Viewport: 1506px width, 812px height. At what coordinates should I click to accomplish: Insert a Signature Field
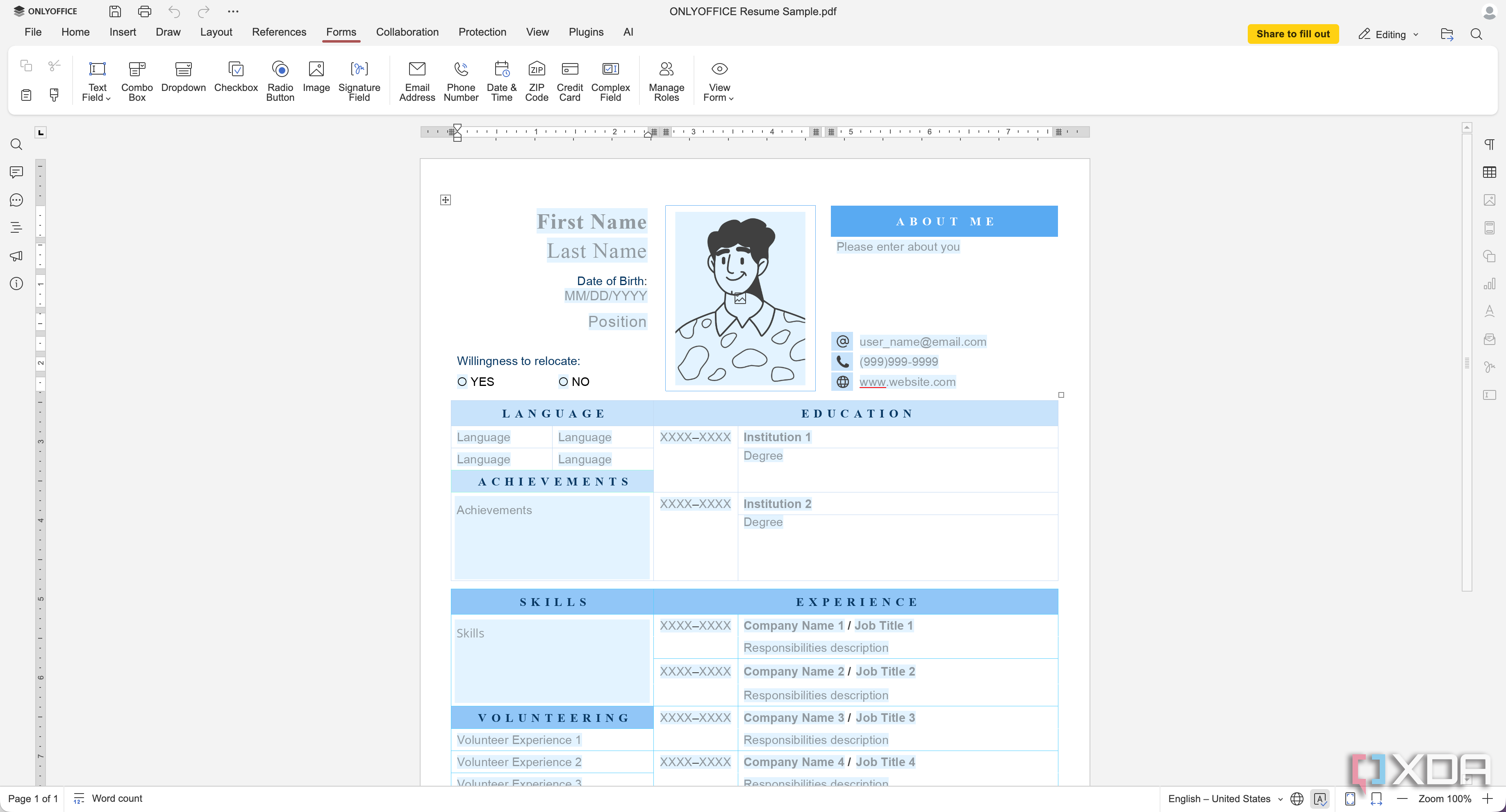click(359, 81)
